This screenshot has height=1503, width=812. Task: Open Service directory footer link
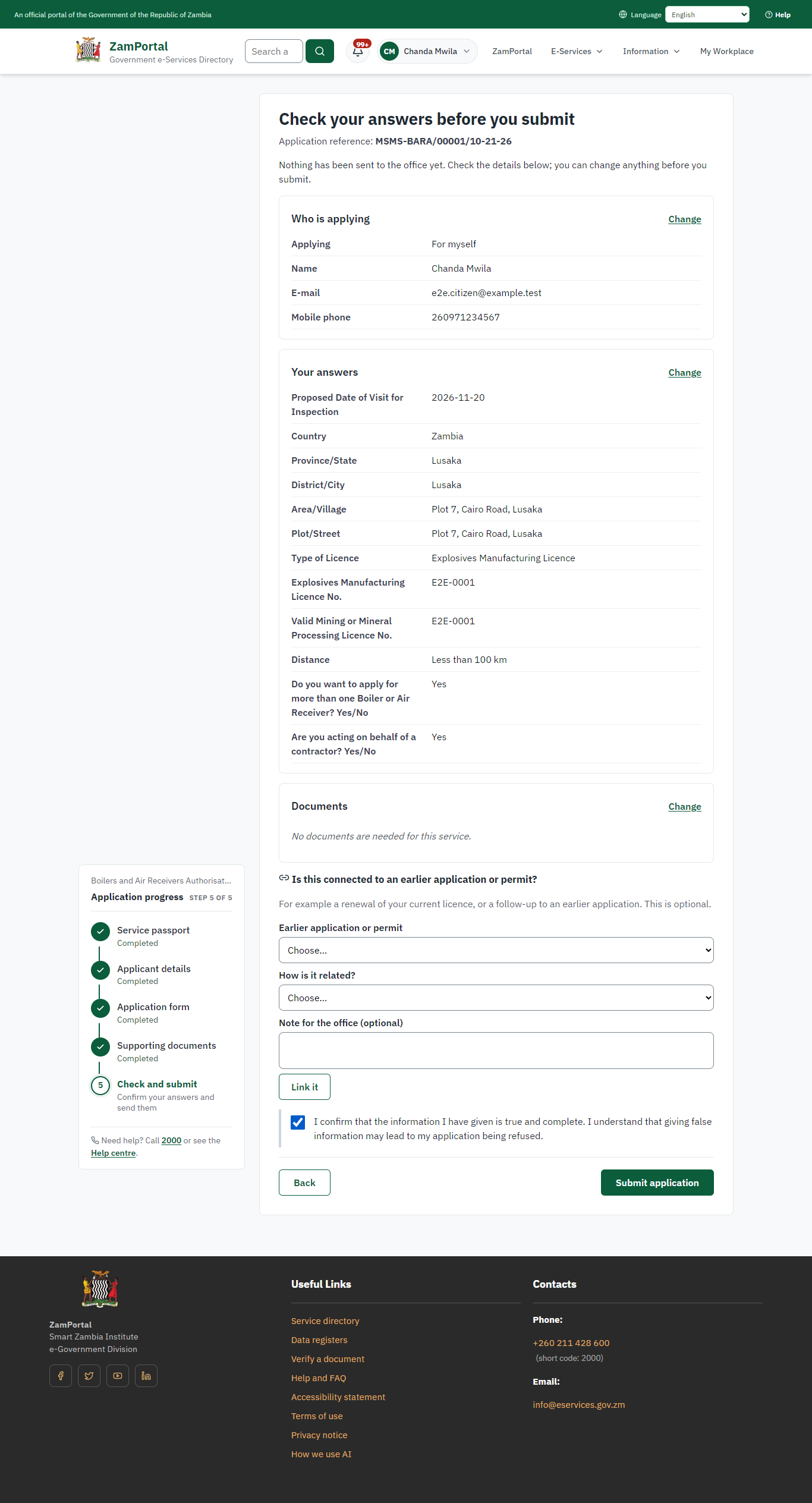pos(325,1320)
